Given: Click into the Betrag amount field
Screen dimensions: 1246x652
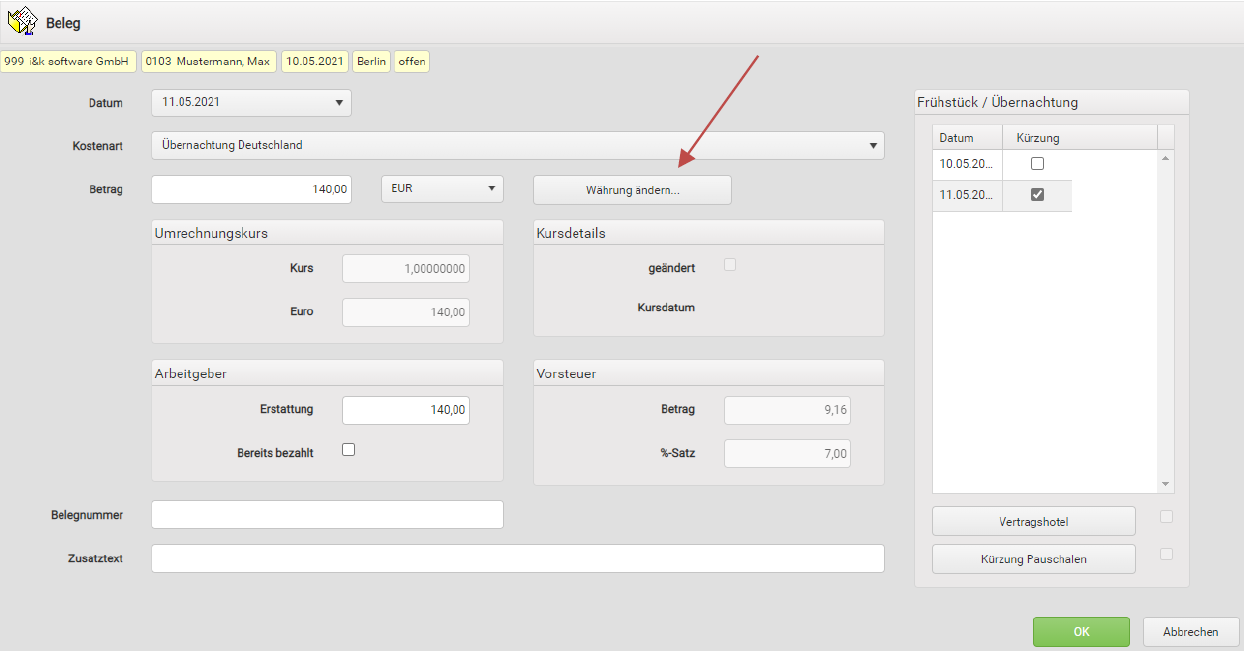Looking at the screenshot, I should [x=251, y=189].
